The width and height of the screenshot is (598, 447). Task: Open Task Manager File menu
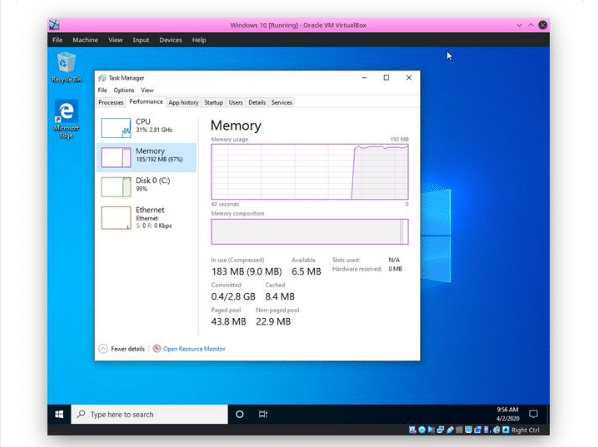pos(102,90)
